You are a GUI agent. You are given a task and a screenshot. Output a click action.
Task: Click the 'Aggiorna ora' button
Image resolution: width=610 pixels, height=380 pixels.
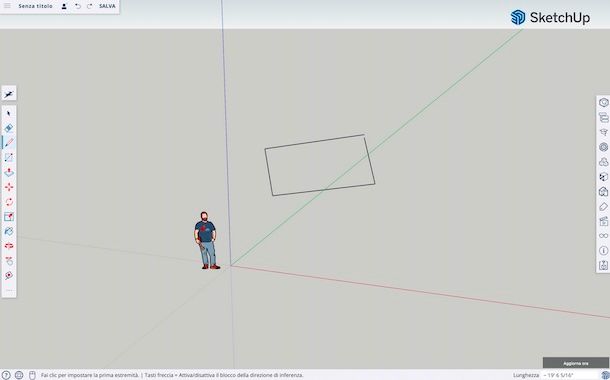point(576,363)
